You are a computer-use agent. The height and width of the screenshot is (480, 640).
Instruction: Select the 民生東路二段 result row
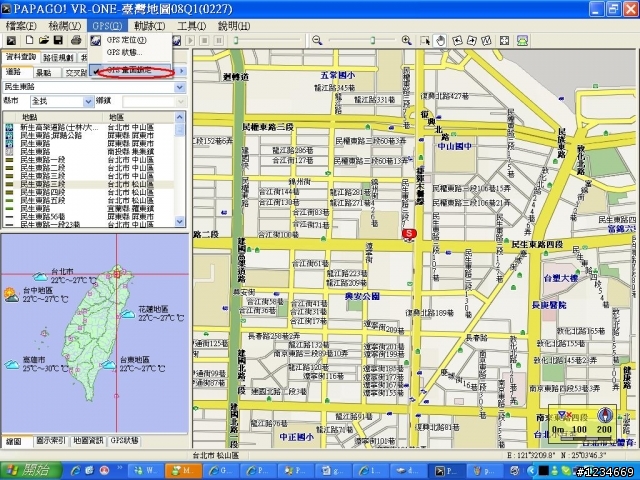point(89,168)
